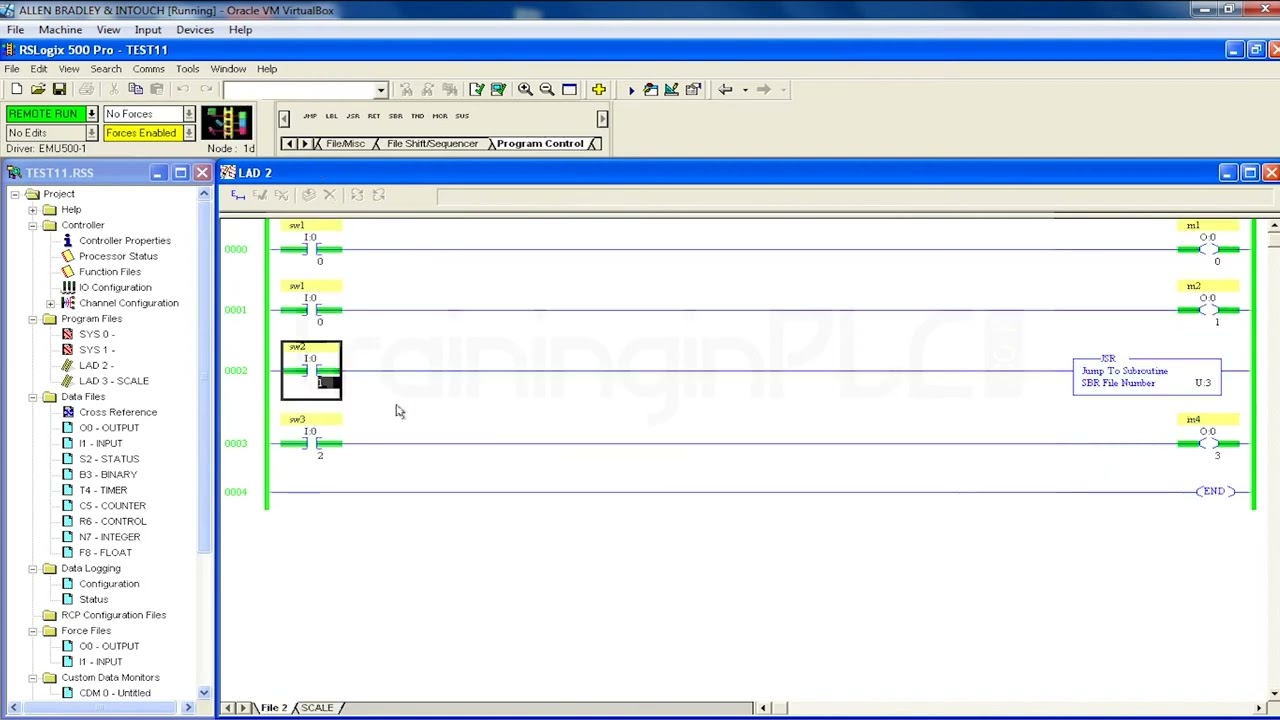Open the Tools menu
This screenshot has height=720, width=1280.
[187, 69]
